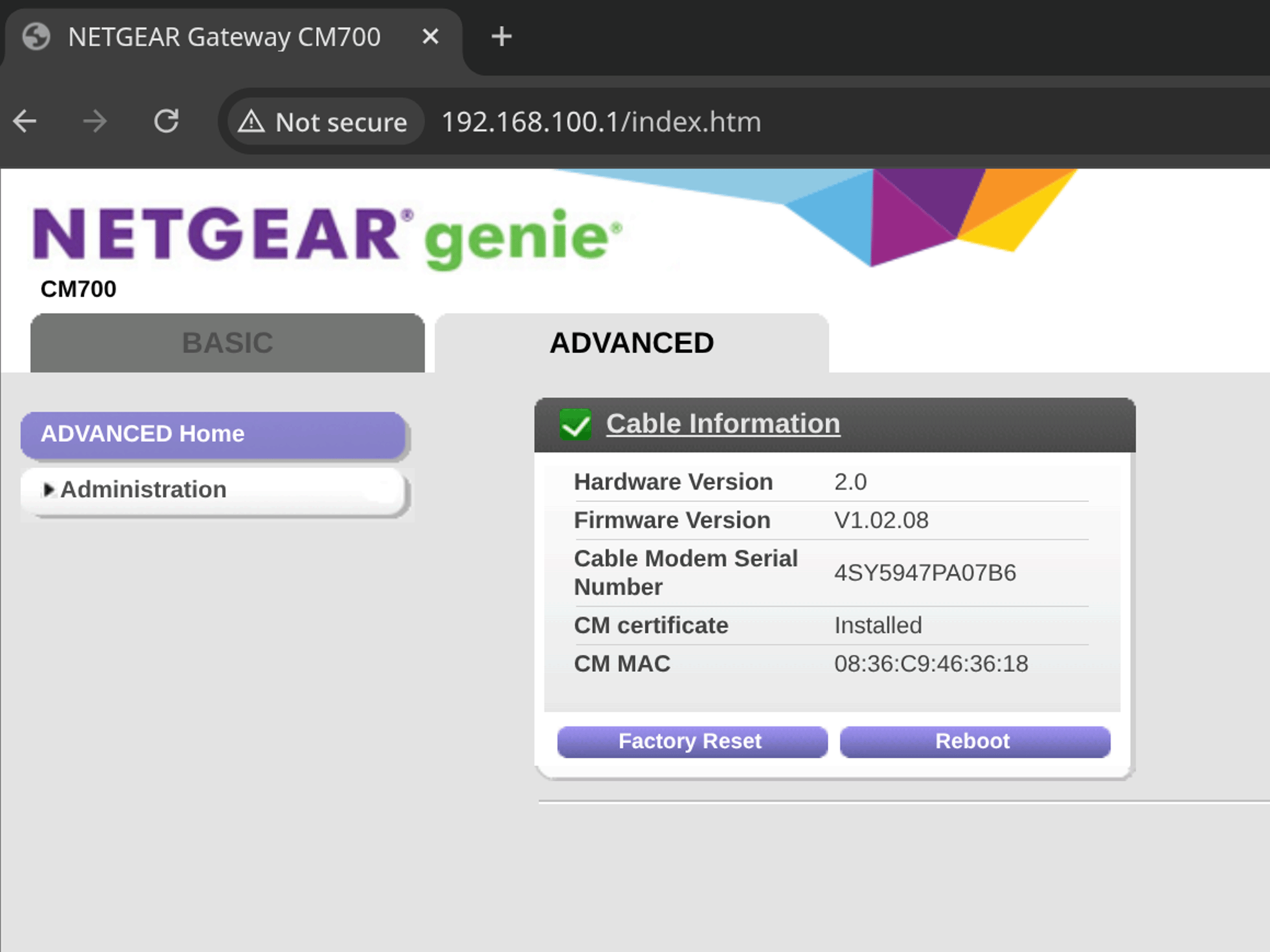Select MAC address 08:36:C9:46:36:18

(x=931, y=664)
